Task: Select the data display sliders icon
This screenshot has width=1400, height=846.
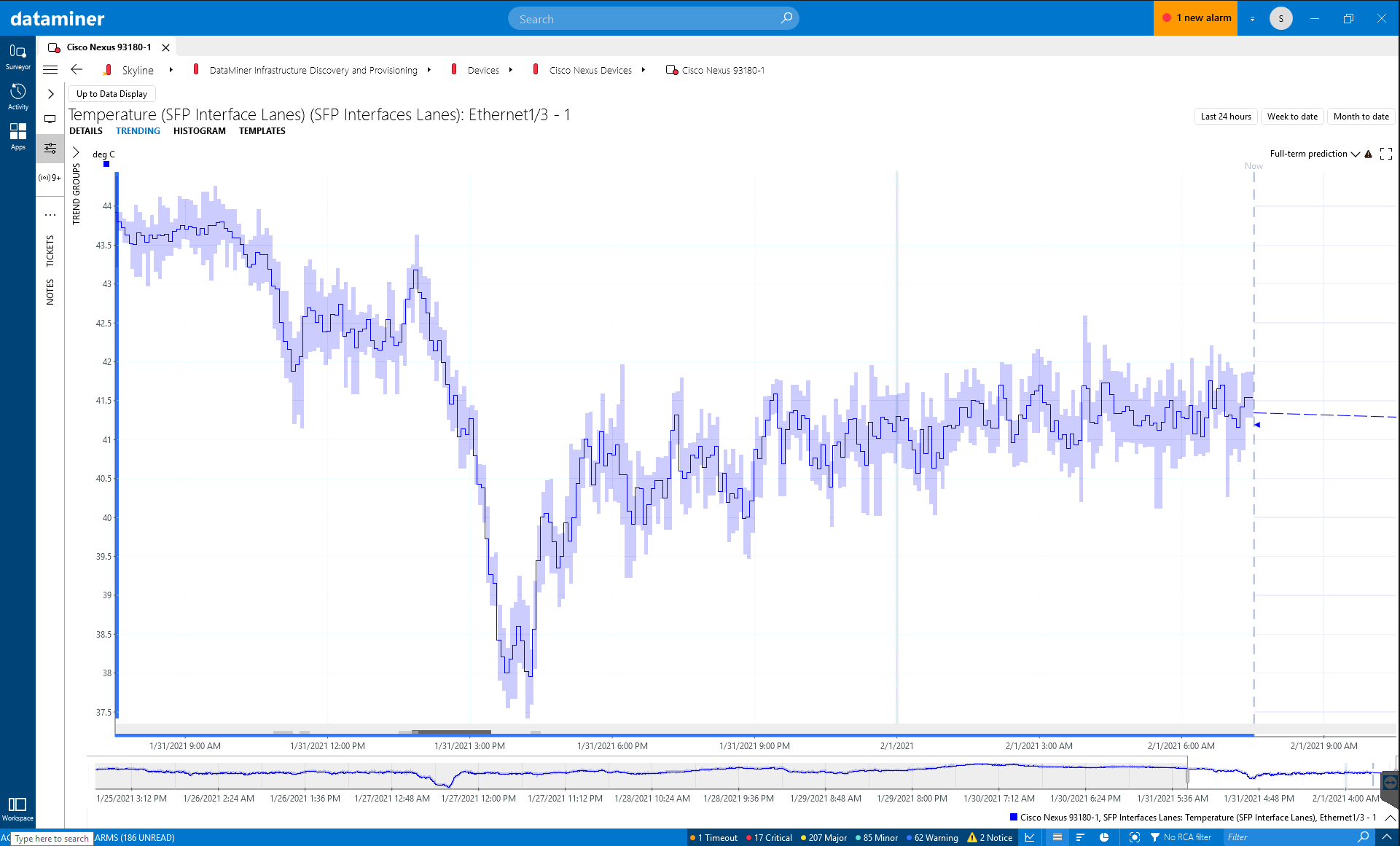Action: tap(50, 149)
